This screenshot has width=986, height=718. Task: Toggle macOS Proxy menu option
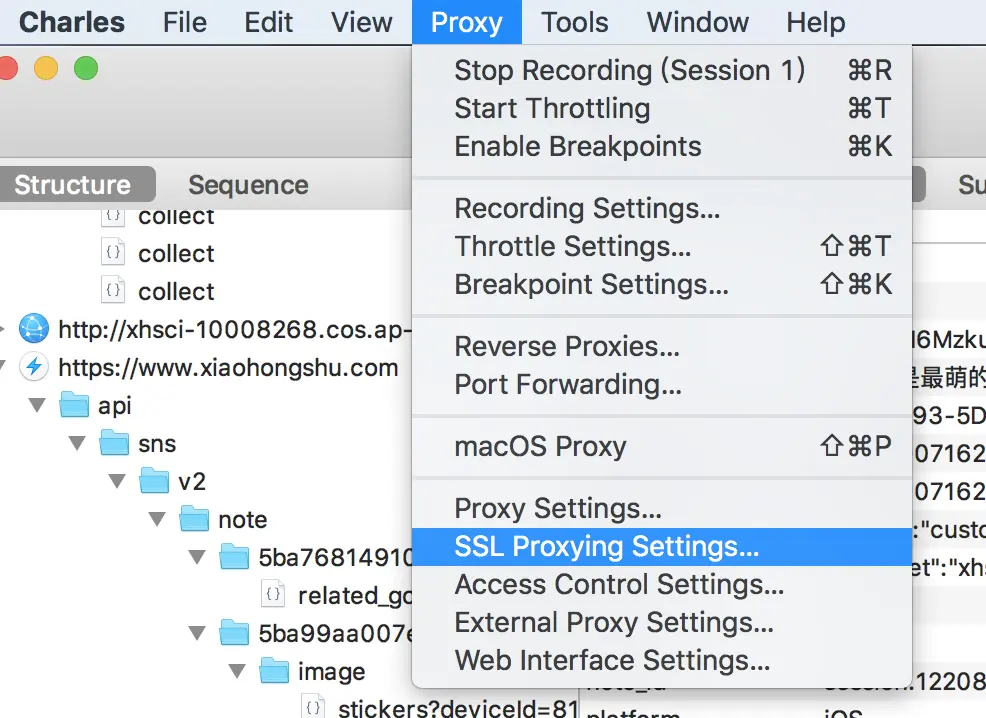tap(540, 446)
